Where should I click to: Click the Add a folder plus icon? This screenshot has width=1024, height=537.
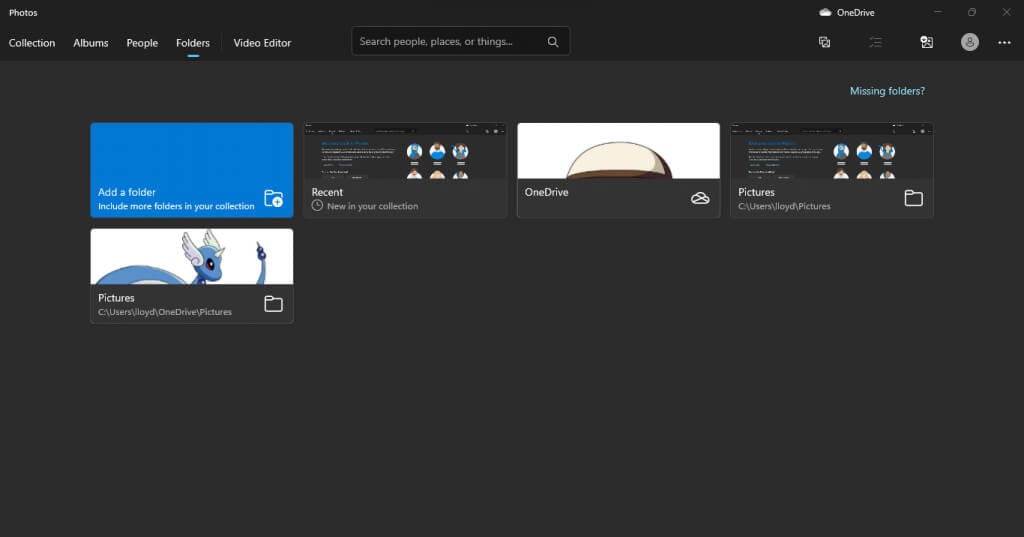273,198
